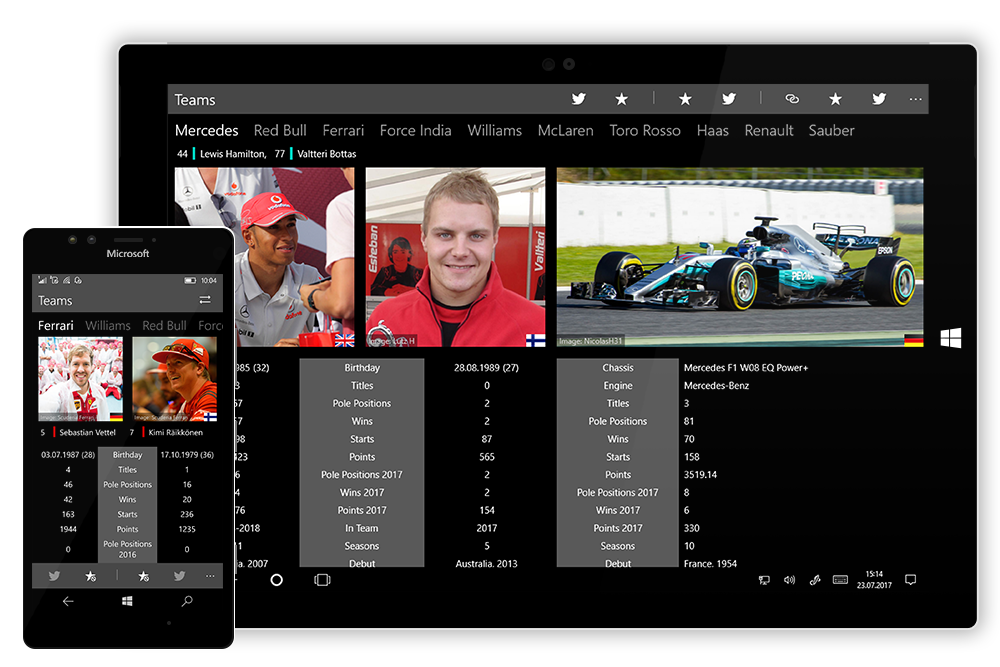
Task: Click Bottas's birthday "28.08.1989 (27)"
Action: click(487, 367)
